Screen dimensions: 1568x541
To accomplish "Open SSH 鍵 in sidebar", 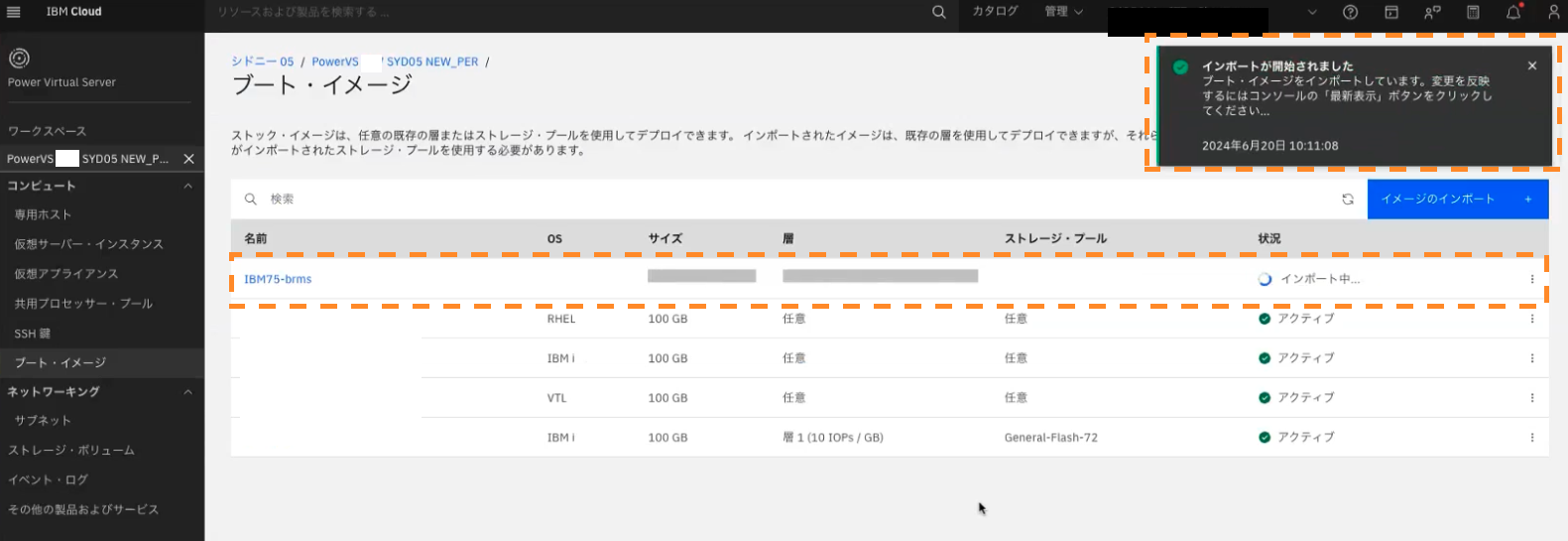I will [32, 334].
